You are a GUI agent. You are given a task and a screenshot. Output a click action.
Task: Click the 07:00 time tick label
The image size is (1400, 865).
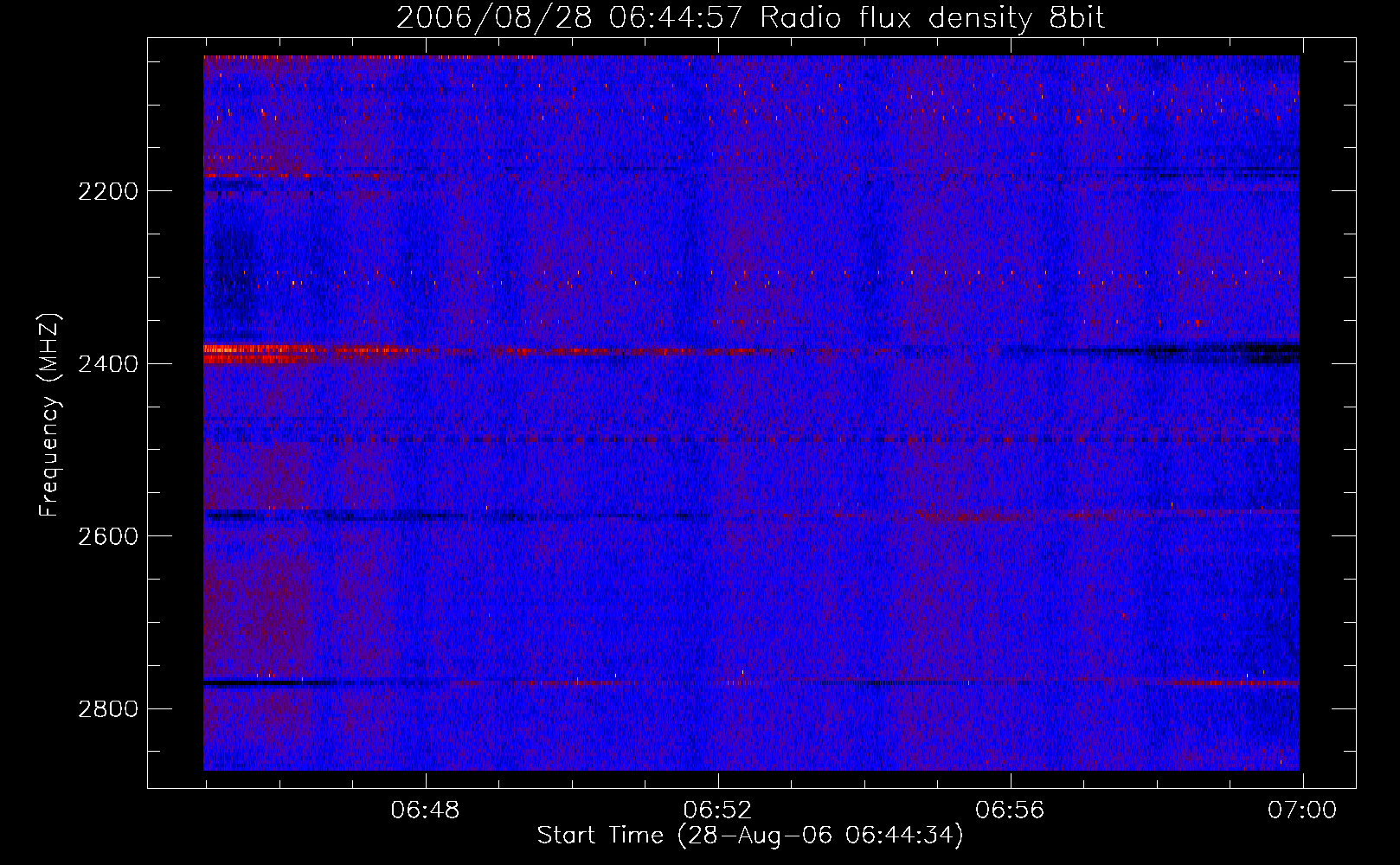click(x=1302, y=811)
